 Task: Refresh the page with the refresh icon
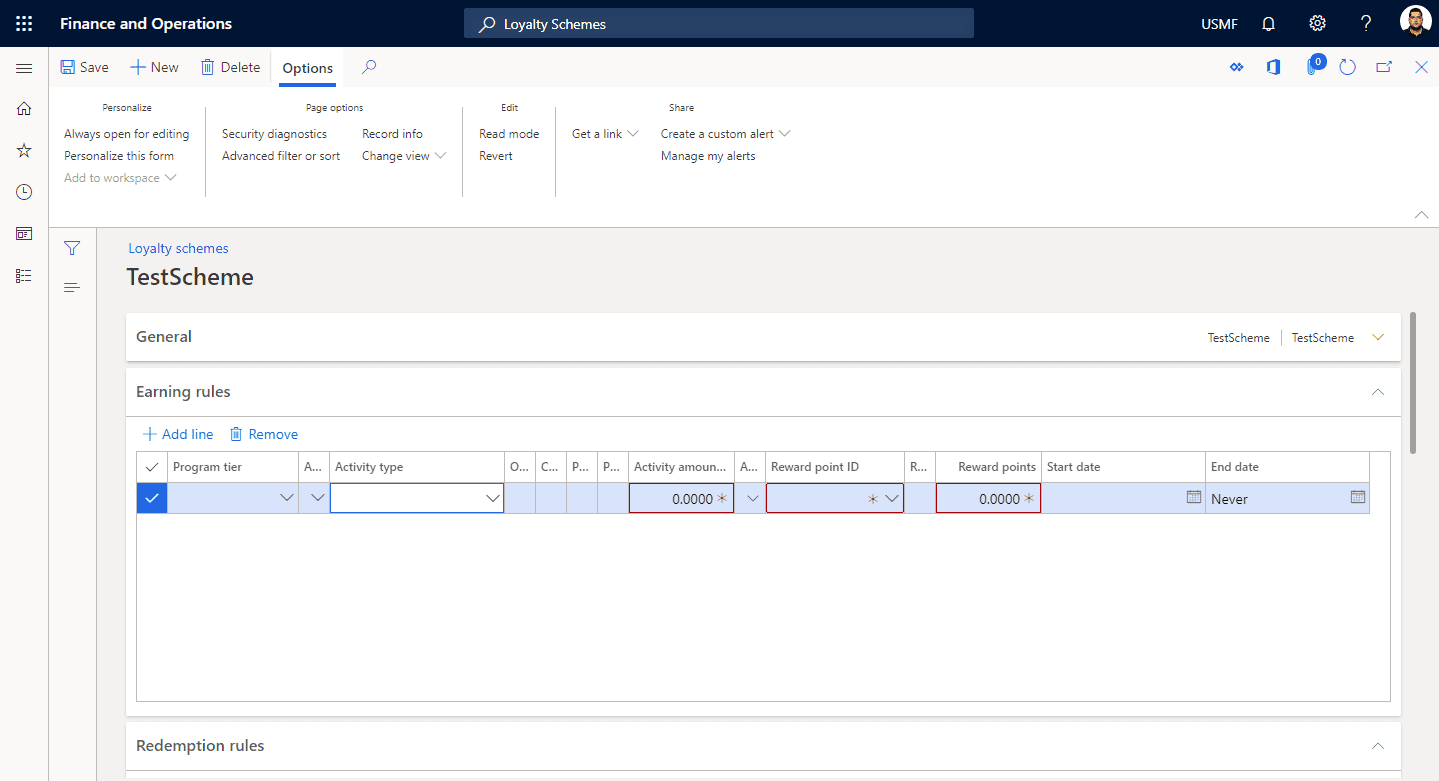coord(1347,67)
